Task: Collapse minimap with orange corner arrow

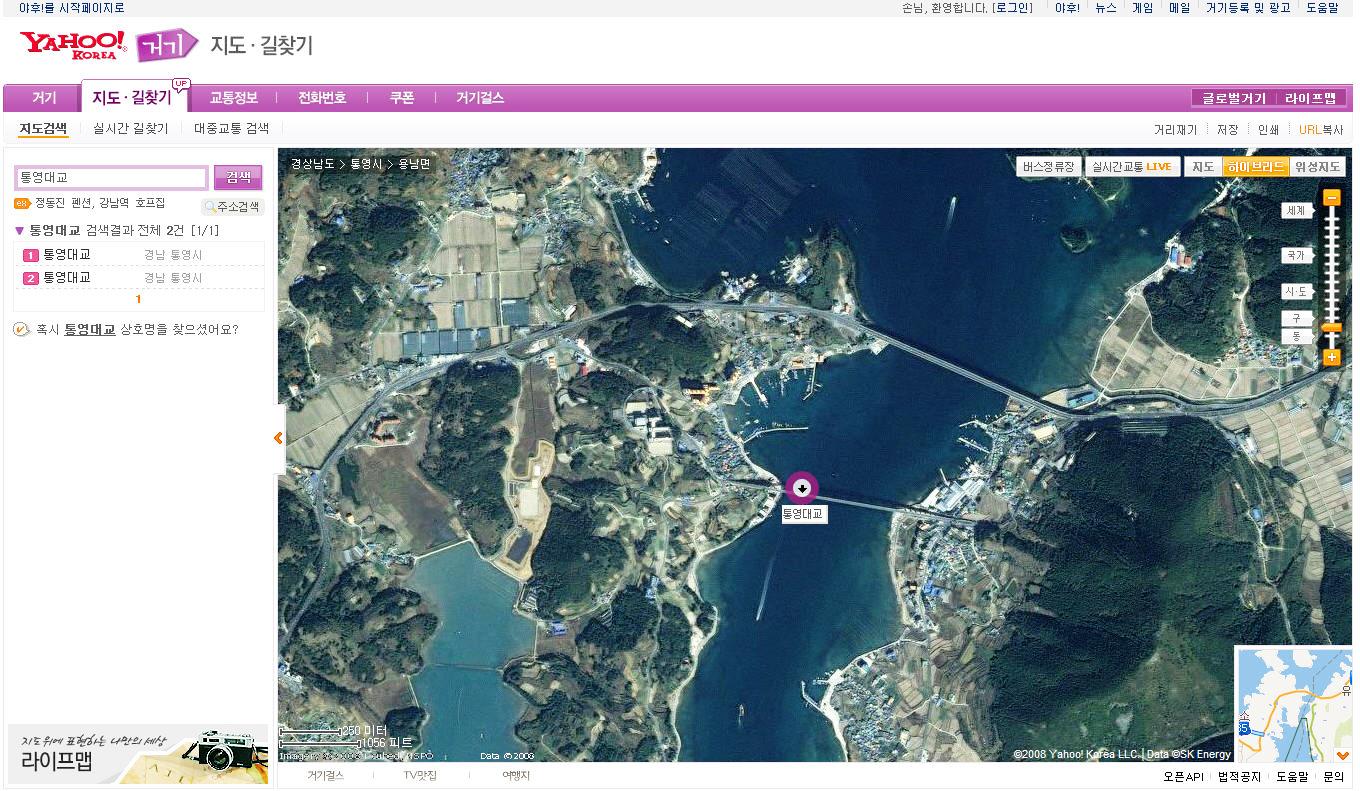Action: (1344, 755)
